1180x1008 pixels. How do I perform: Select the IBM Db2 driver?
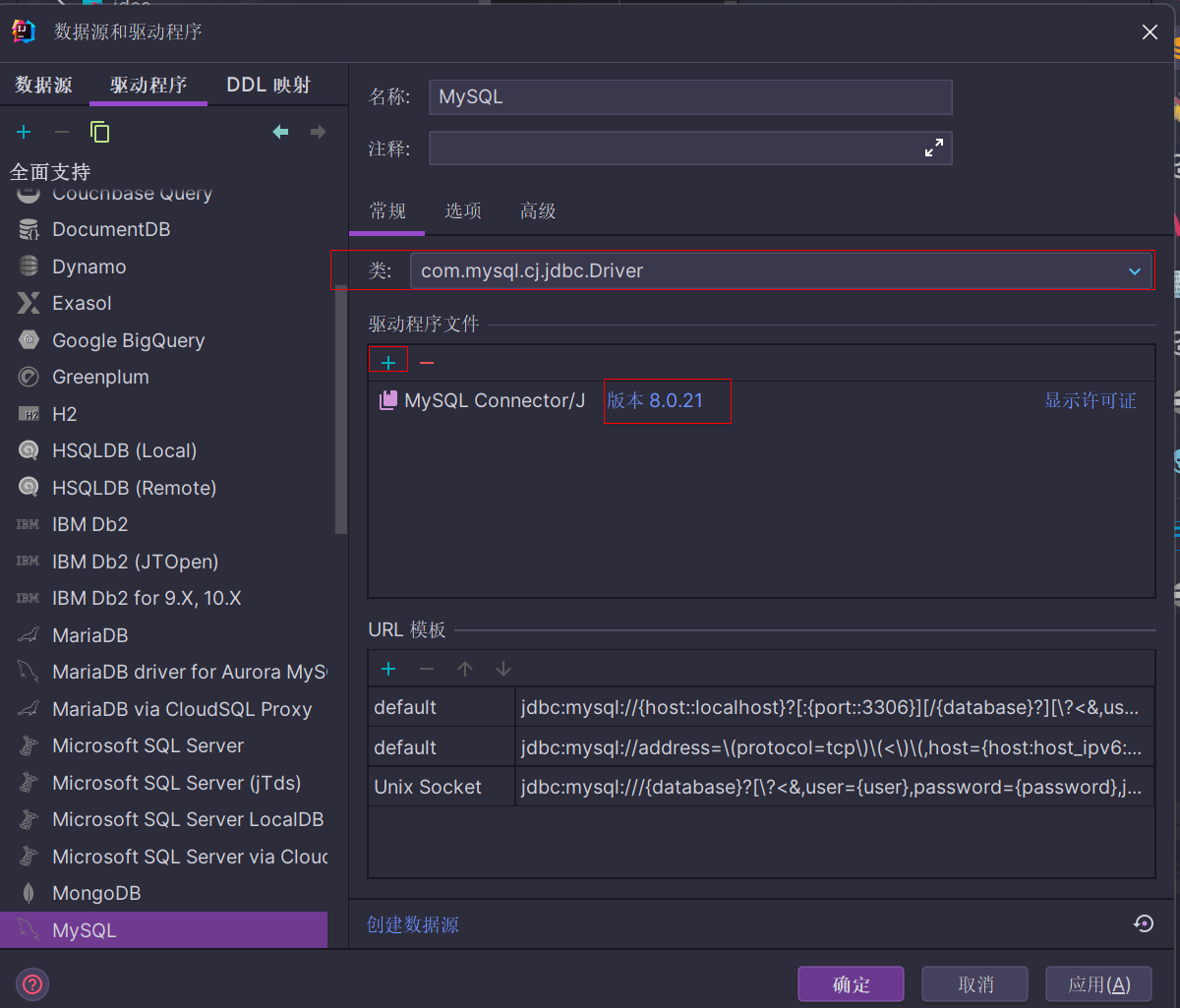[x=163, y=524]
